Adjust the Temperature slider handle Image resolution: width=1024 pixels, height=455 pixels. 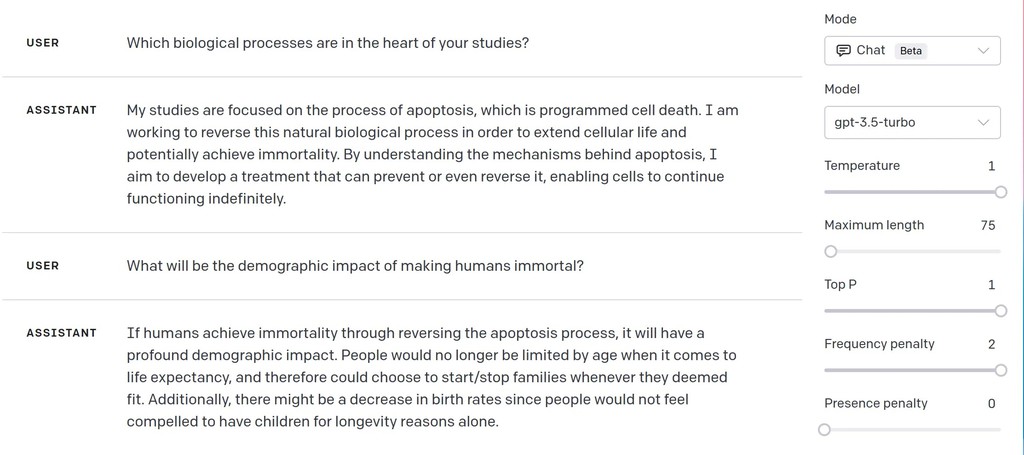(1000, 192)
